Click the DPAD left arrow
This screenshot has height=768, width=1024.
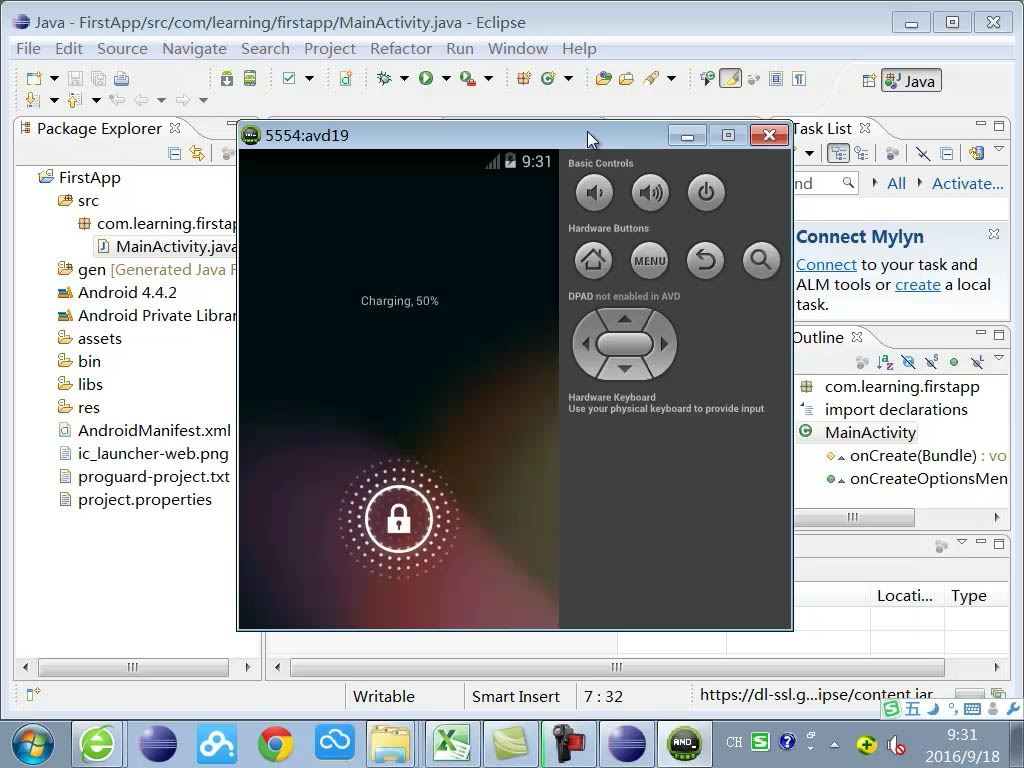585,344
